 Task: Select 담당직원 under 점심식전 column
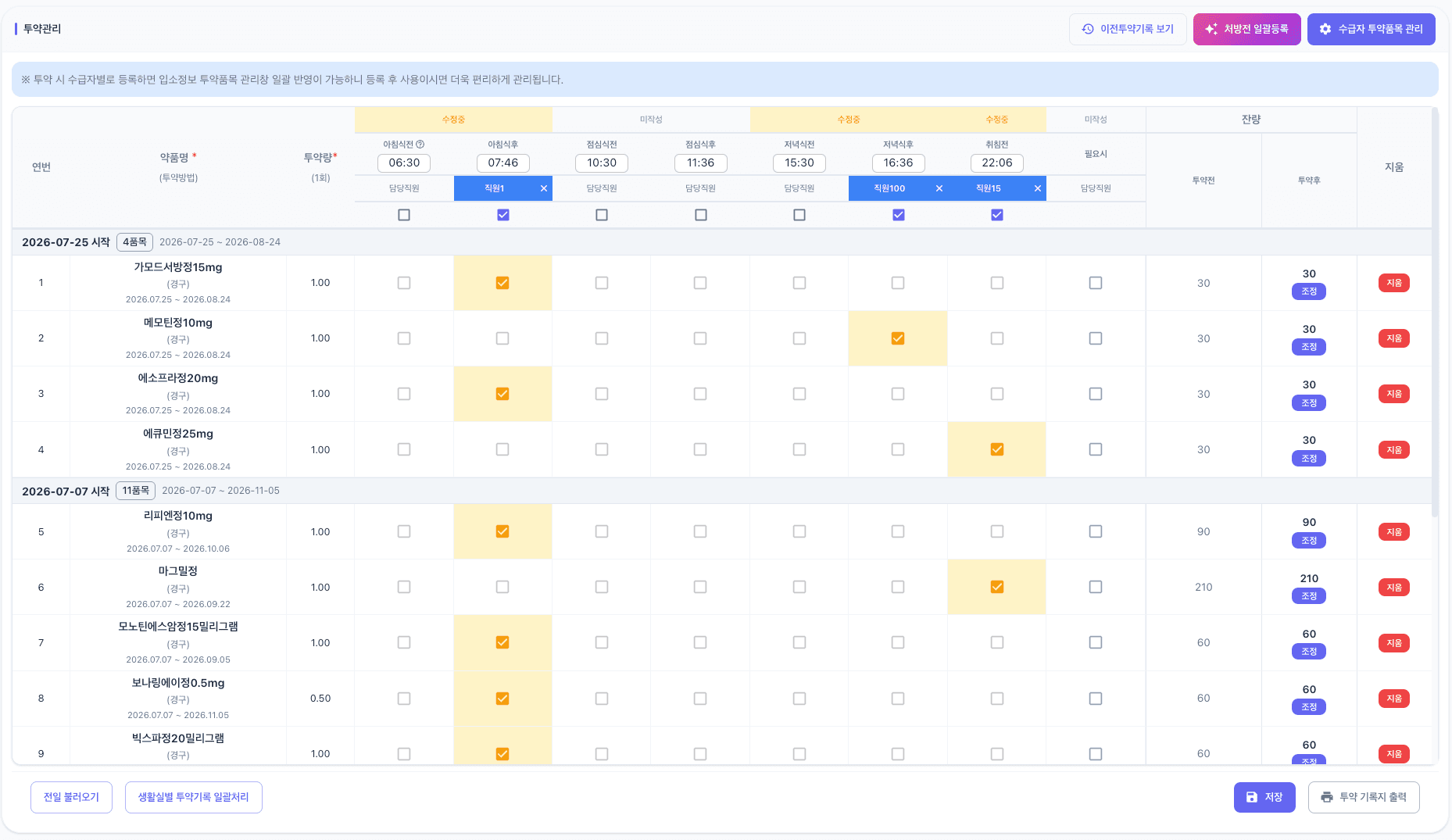pos(602,188)
